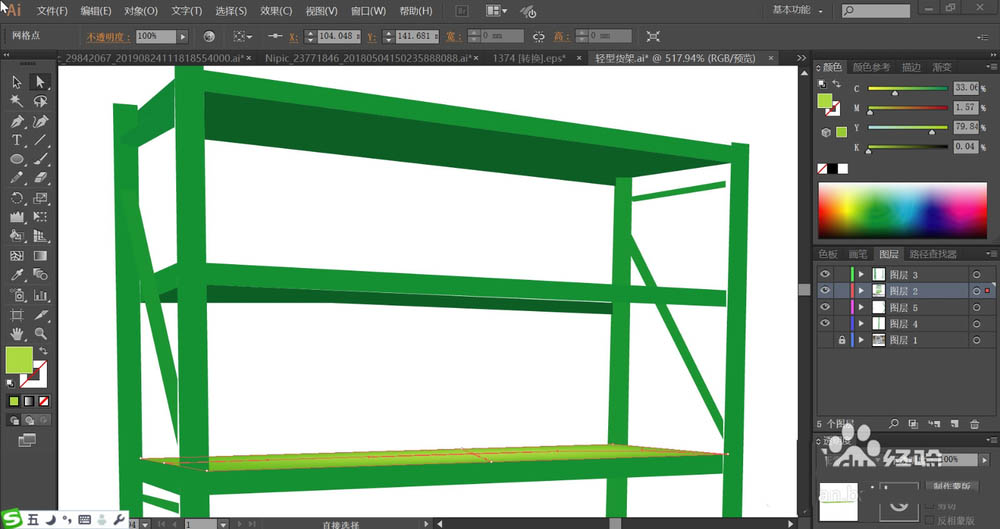Screen dimensions: 1000x529
Task: Click the 图层 2 thumbnail
Action: [878, 291]
